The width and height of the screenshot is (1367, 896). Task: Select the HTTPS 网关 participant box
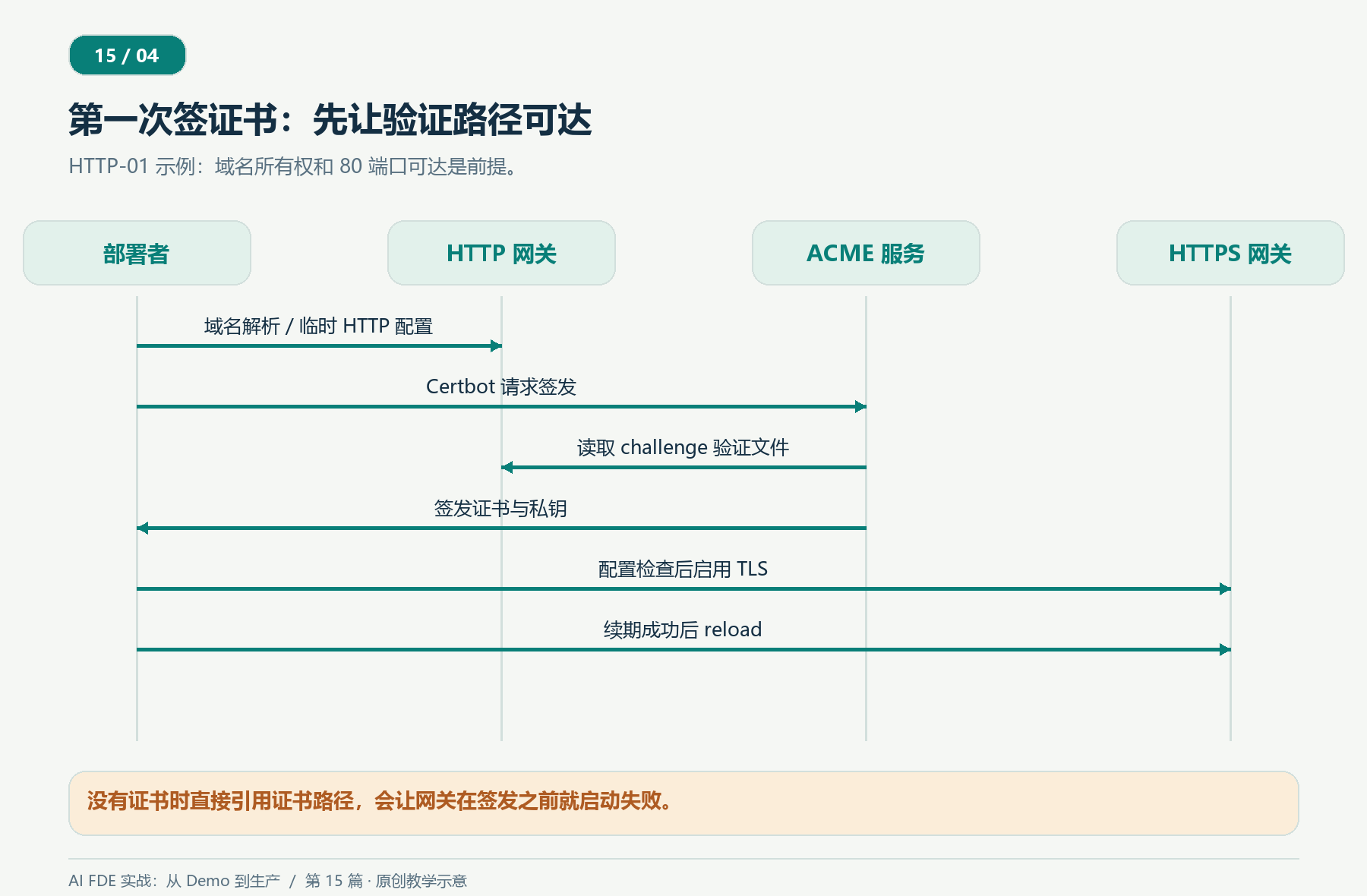click(1230, 253)
